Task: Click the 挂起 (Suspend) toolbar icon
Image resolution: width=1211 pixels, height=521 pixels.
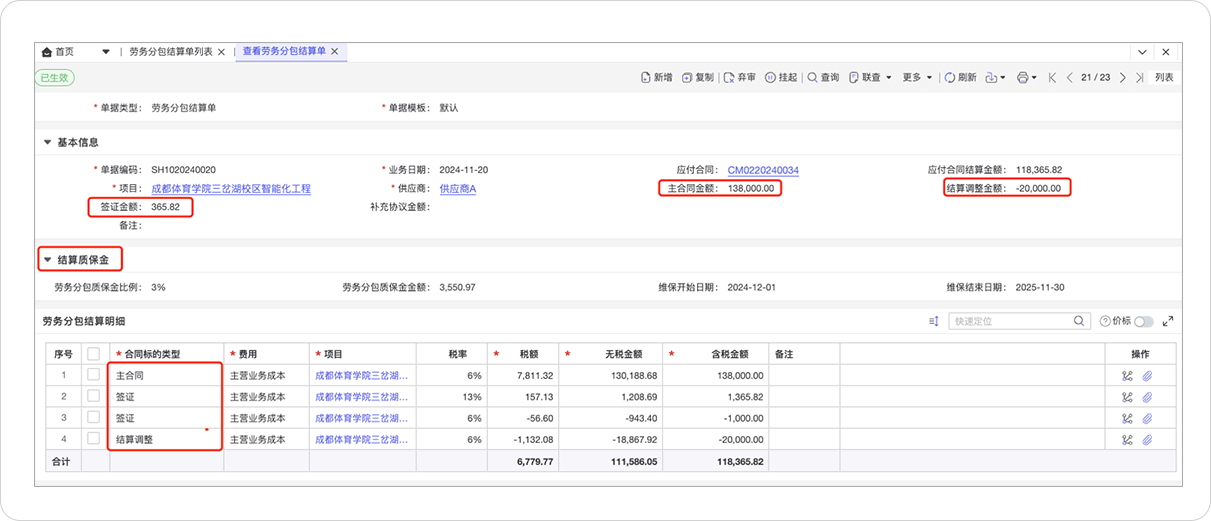Action: tap(771, 77)
